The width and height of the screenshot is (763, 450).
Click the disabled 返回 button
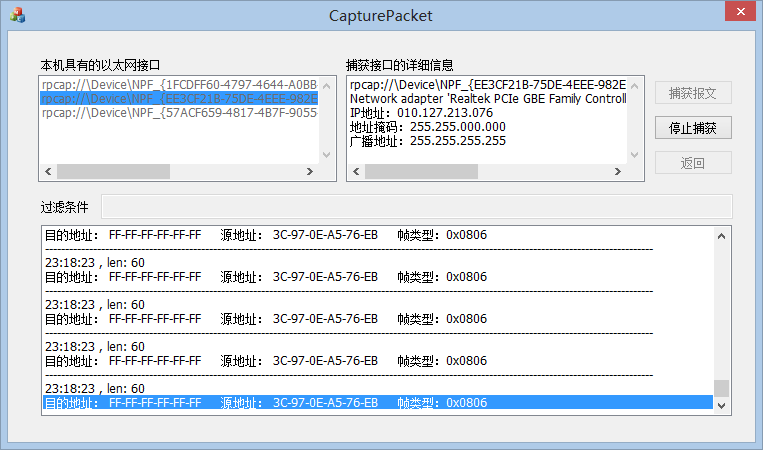tap(693, 163)
